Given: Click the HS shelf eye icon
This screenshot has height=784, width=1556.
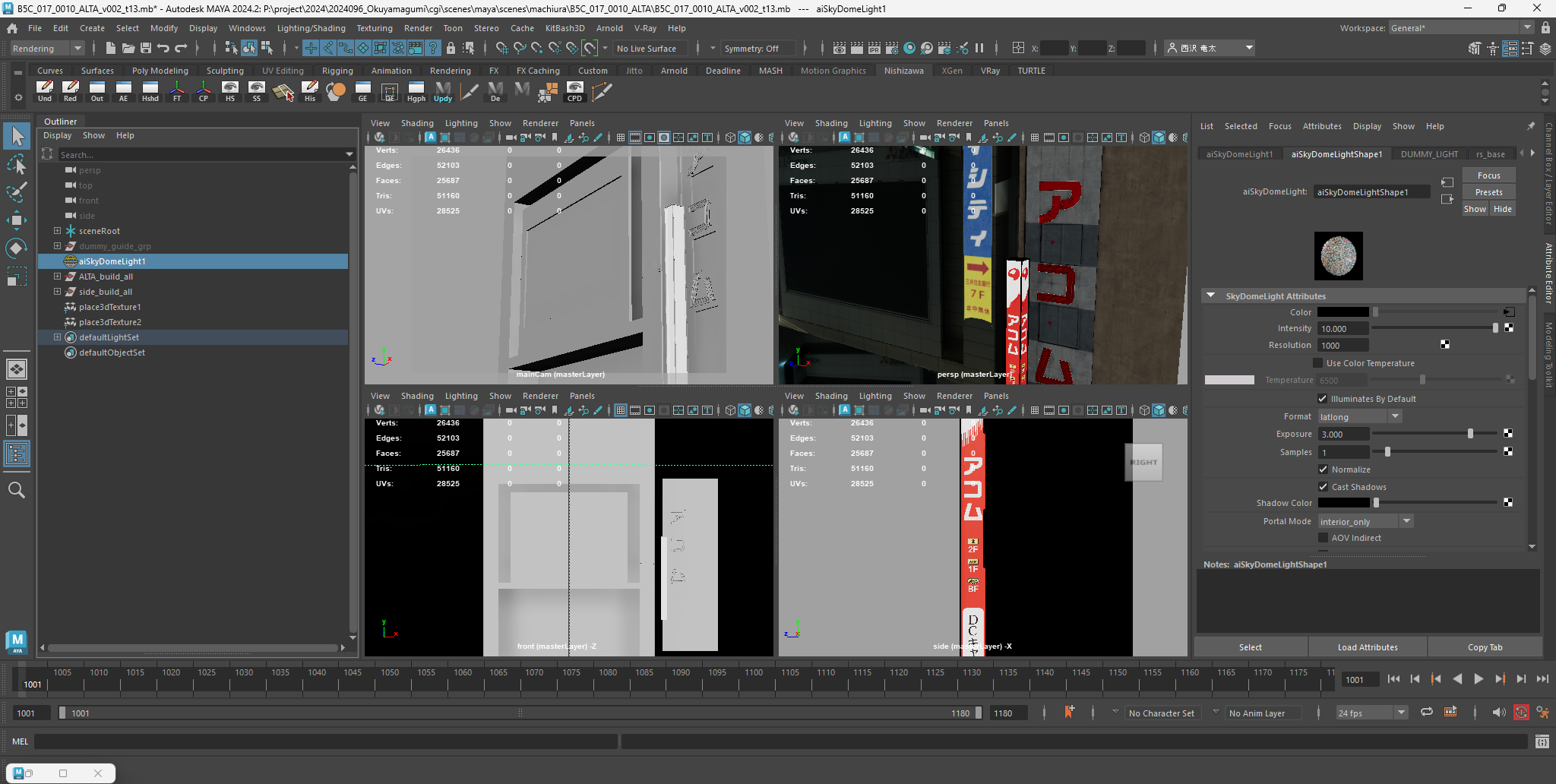Looking at the screenshot, I should (229, 89).
